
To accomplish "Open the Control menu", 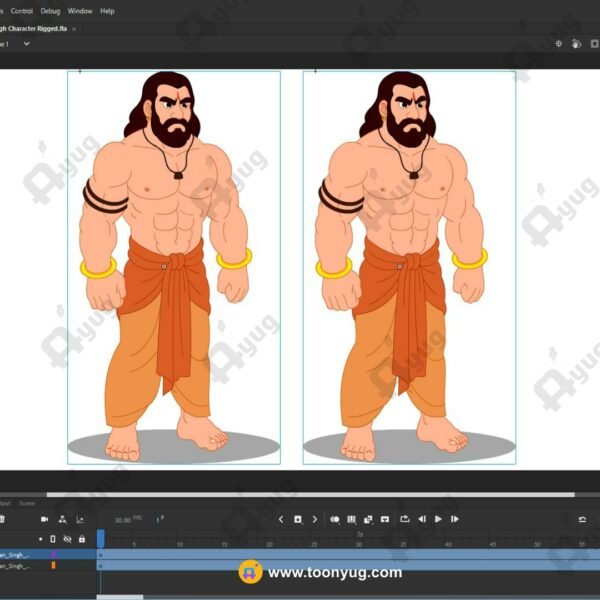I will 22,11.
